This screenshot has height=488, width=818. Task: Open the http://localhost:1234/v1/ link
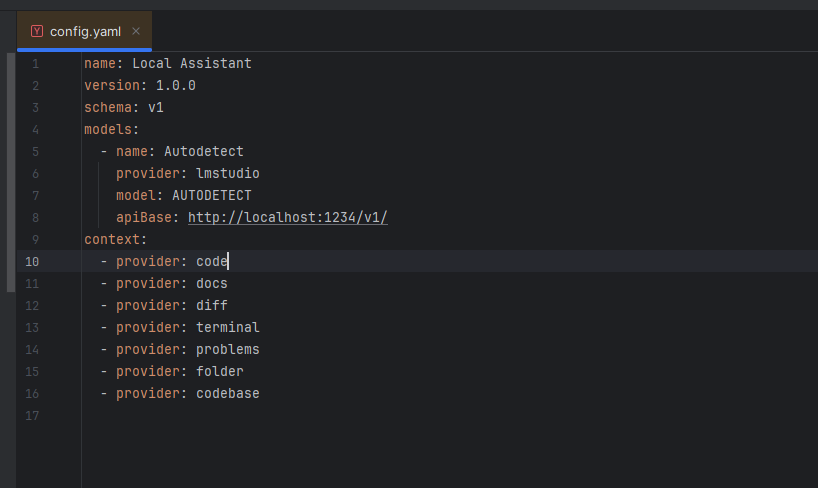tap(287, 217)
